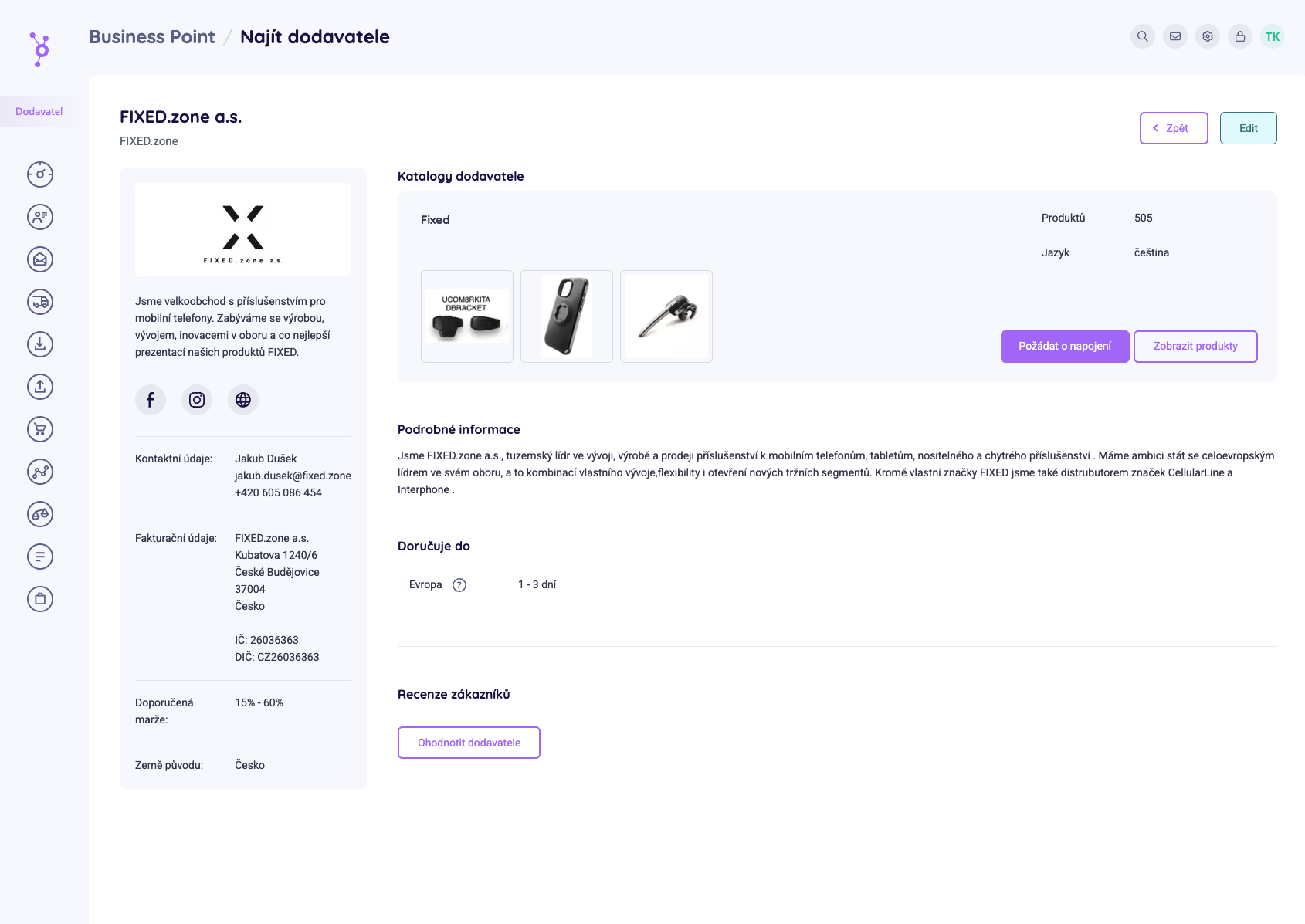Click the čeština language value

pos(1151,252)
